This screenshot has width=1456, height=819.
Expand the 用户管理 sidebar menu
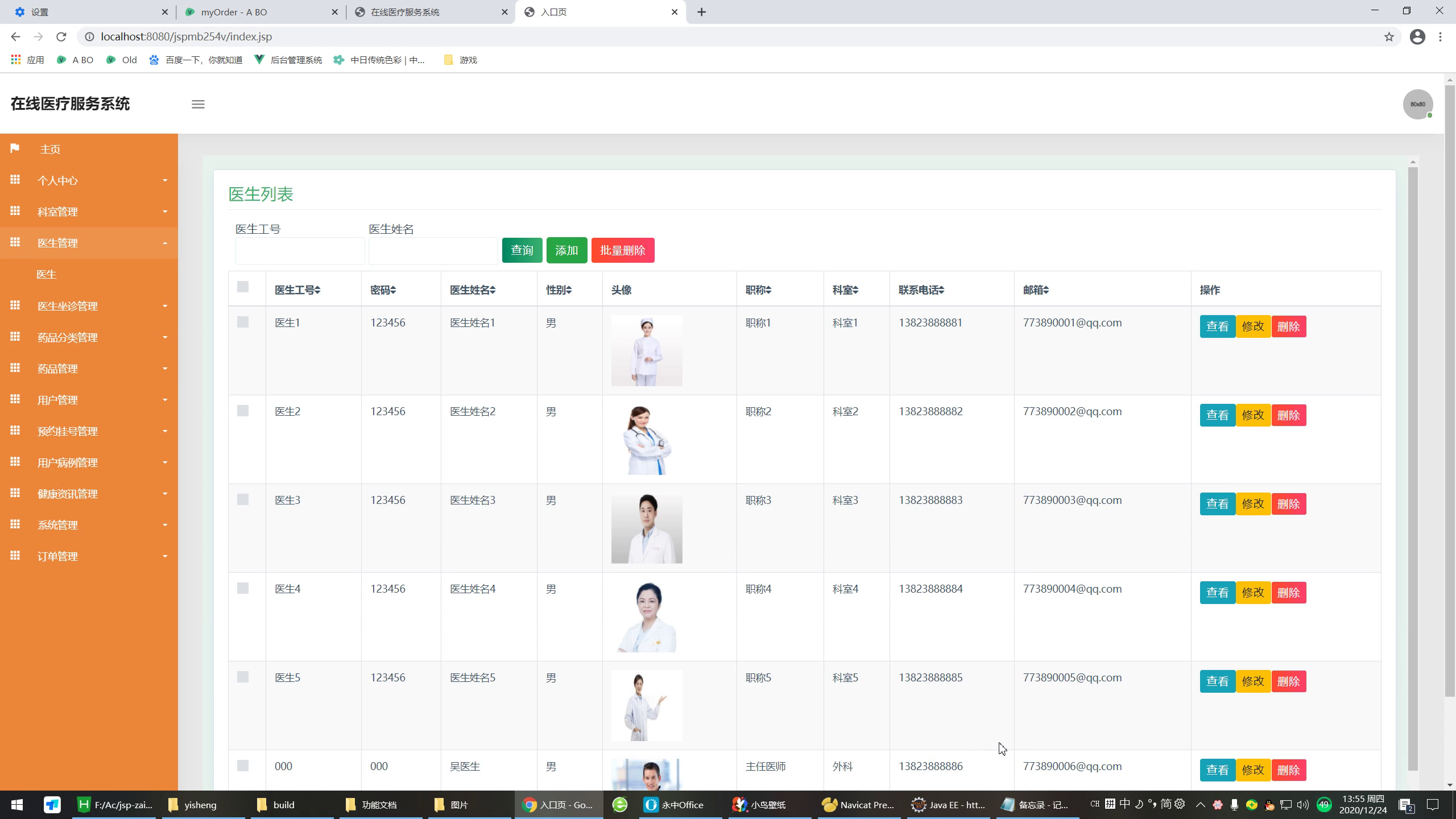pyautogui.click(x=89, y=400)
